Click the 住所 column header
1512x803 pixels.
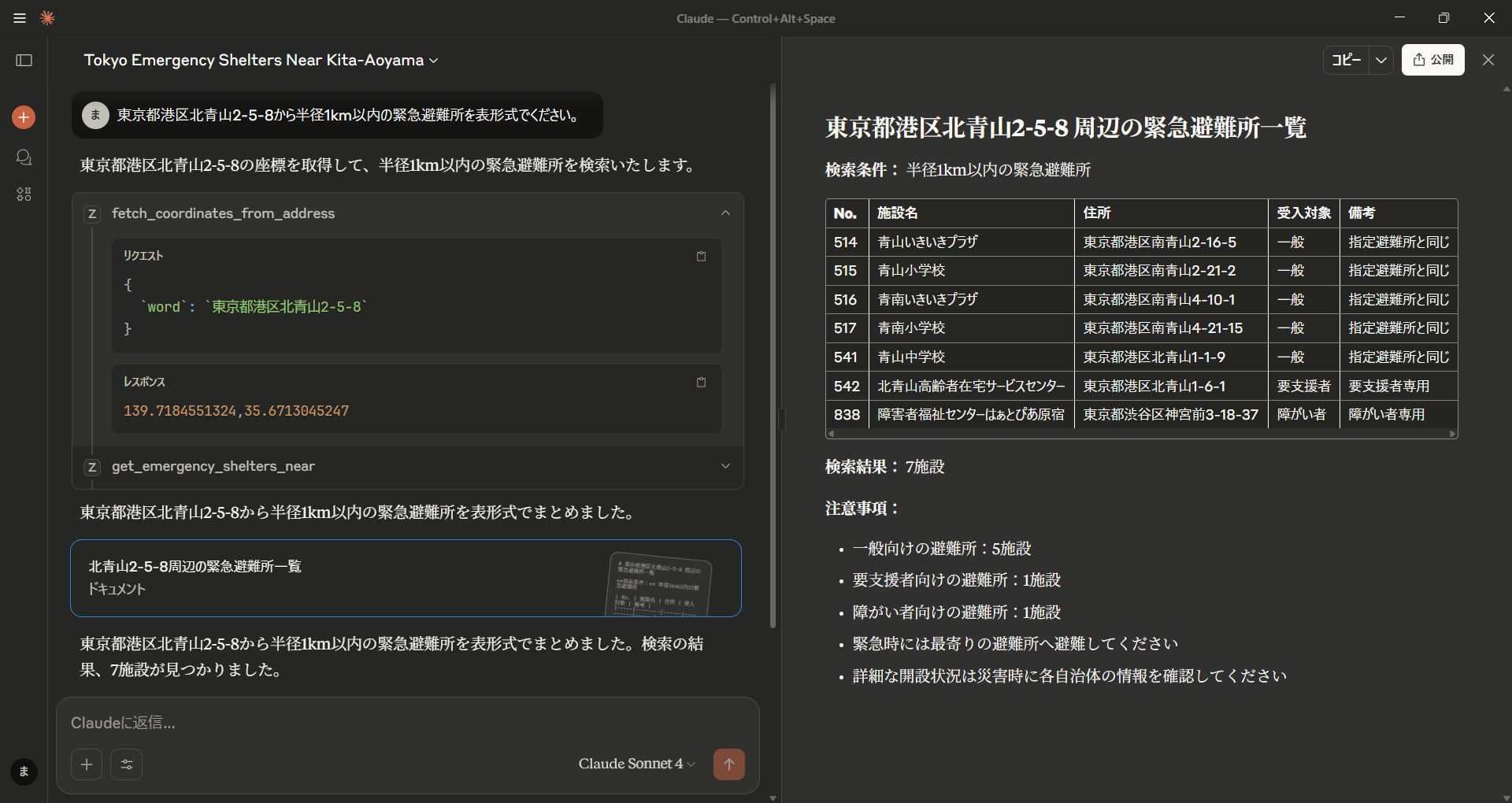point(1171,213)
